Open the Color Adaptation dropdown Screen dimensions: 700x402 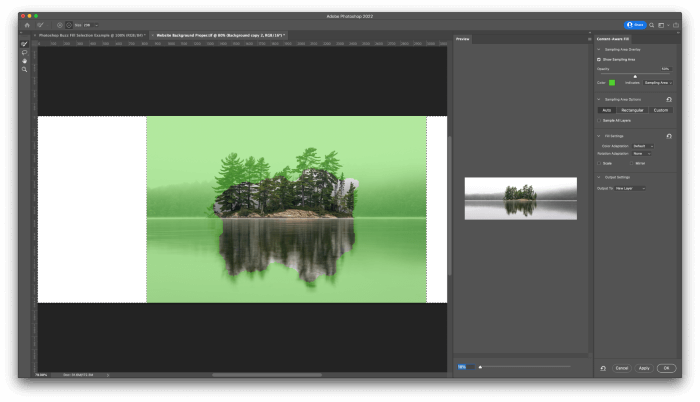click(640, 145)
